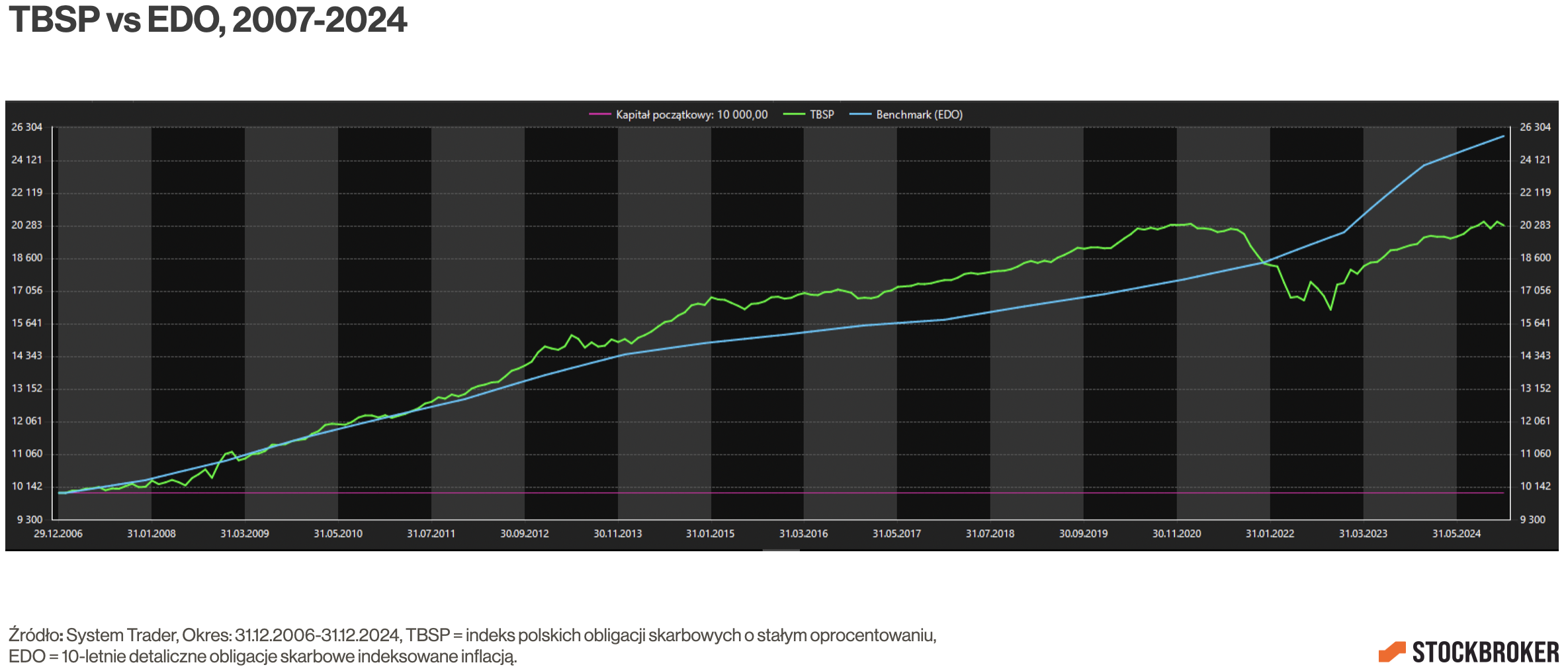Toggle the TBSP series legend label

822,114
